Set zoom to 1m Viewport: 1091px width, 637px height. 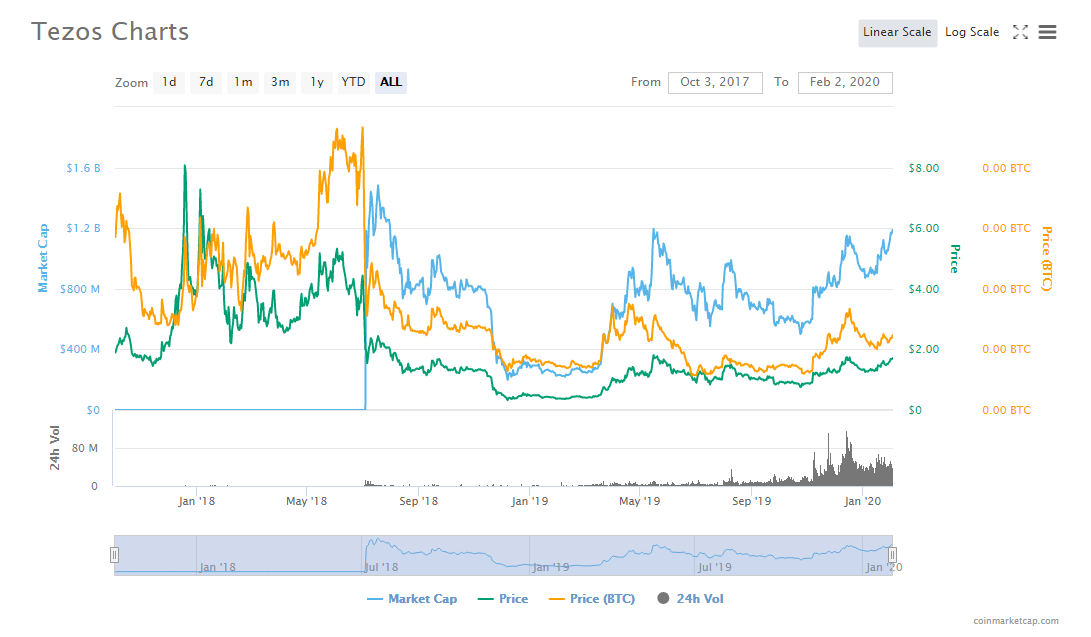click(243, 82)
